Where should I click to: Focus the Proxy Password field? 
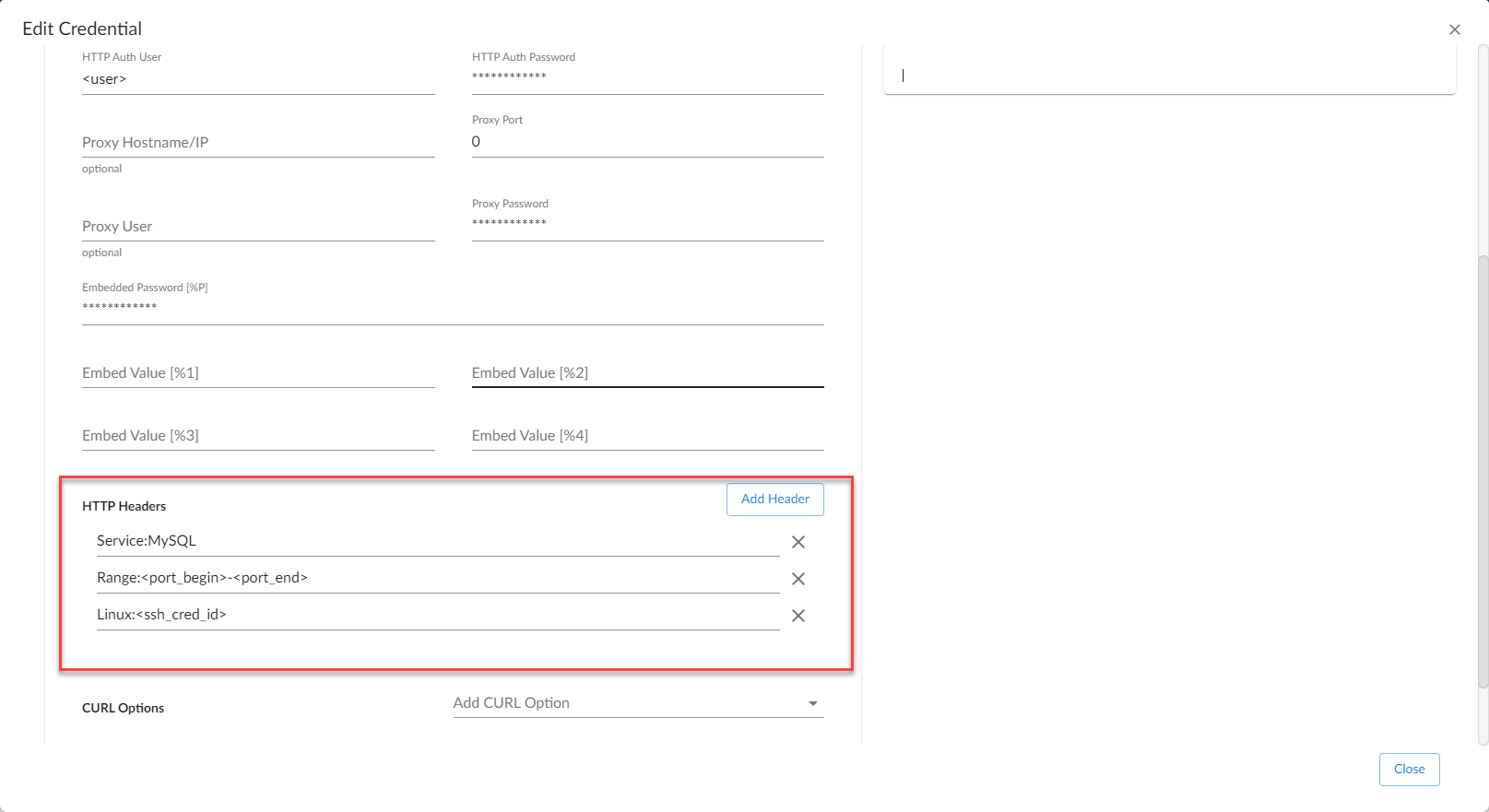coord(647,224)
